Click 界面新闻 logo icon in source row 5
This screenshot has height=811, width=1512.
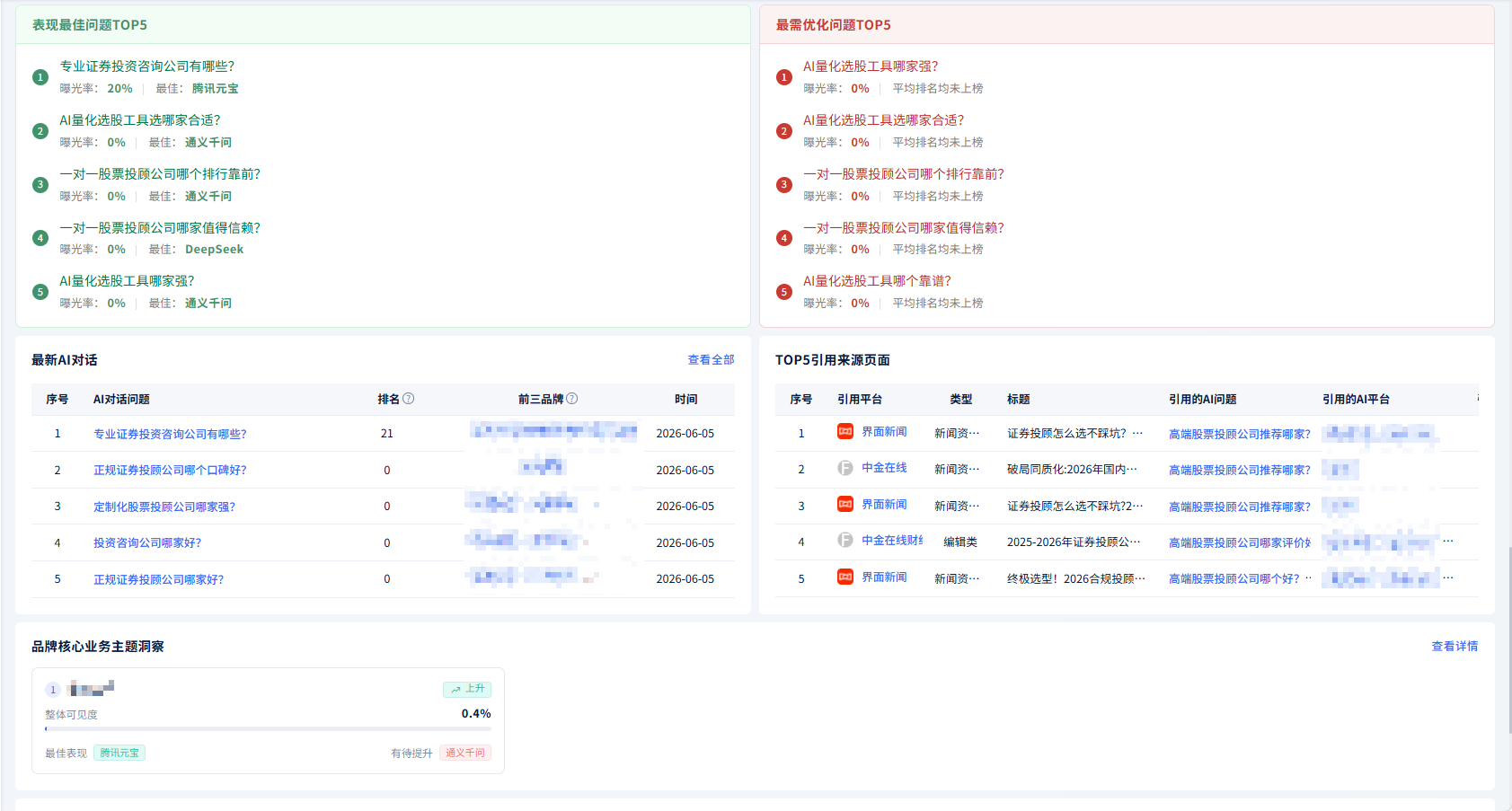coord(845,577)
